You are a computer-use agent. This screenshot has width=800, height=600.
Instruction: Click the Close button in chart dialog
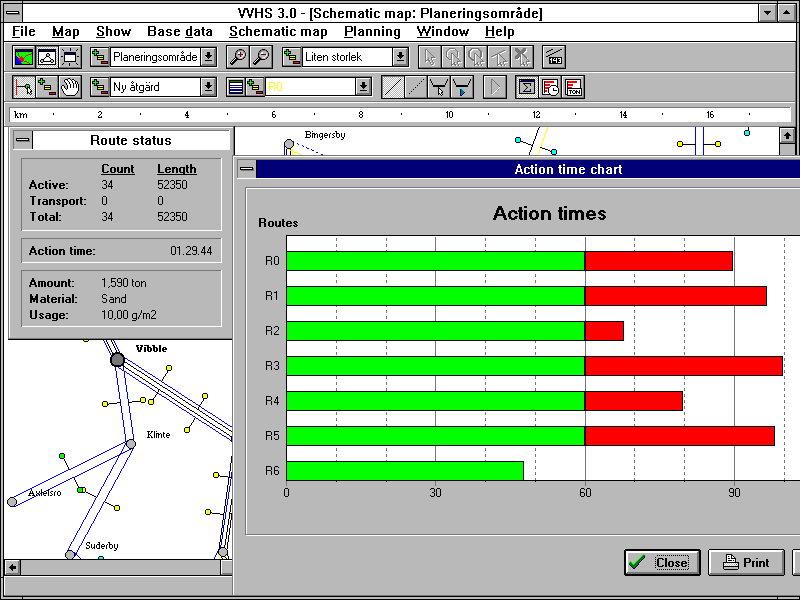click(662, 562)
